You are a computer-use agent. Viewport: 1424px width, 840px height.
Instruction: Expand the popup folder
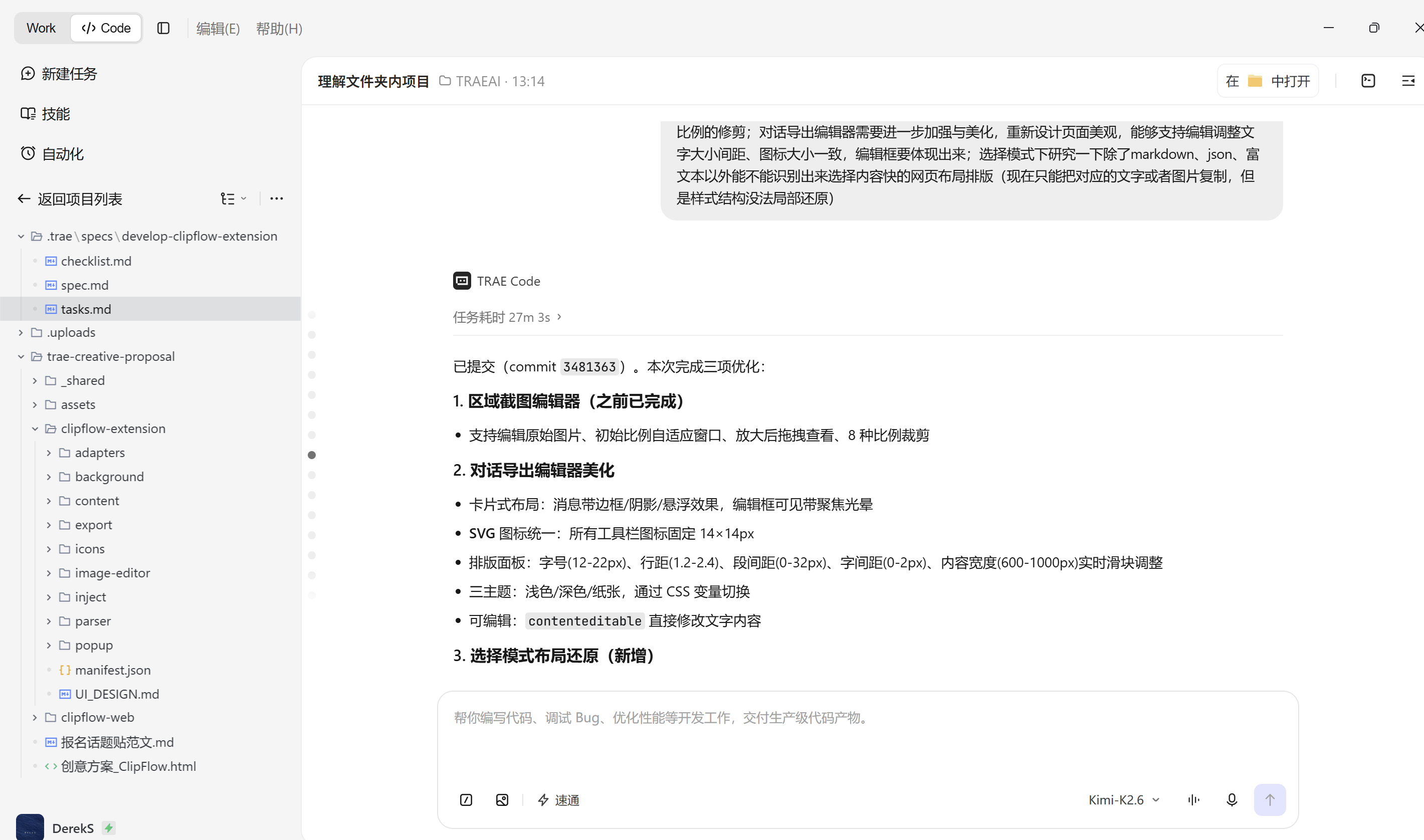(x=49, y=645)
